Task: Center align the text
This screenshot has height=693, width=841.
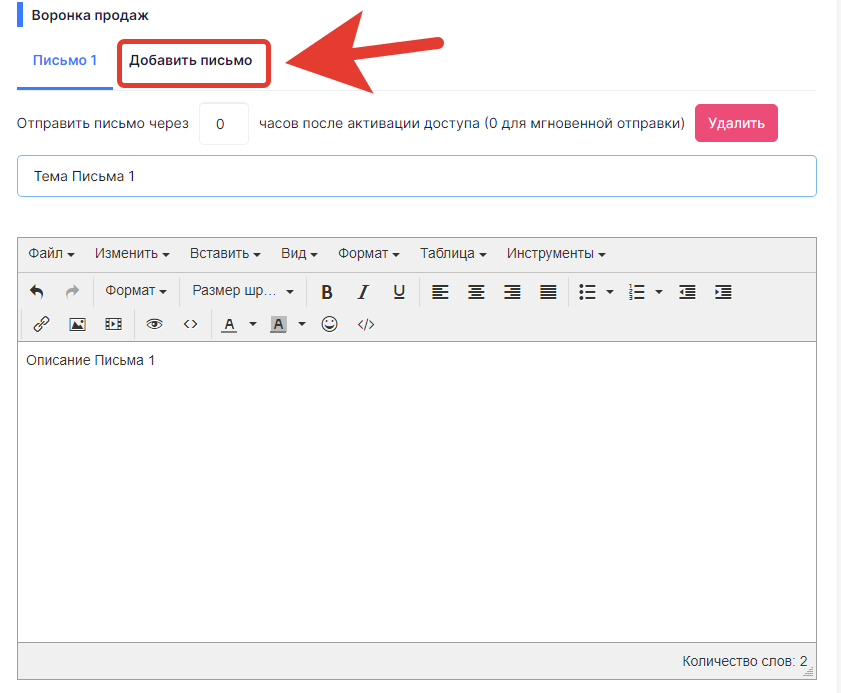Action: point(476,292)
